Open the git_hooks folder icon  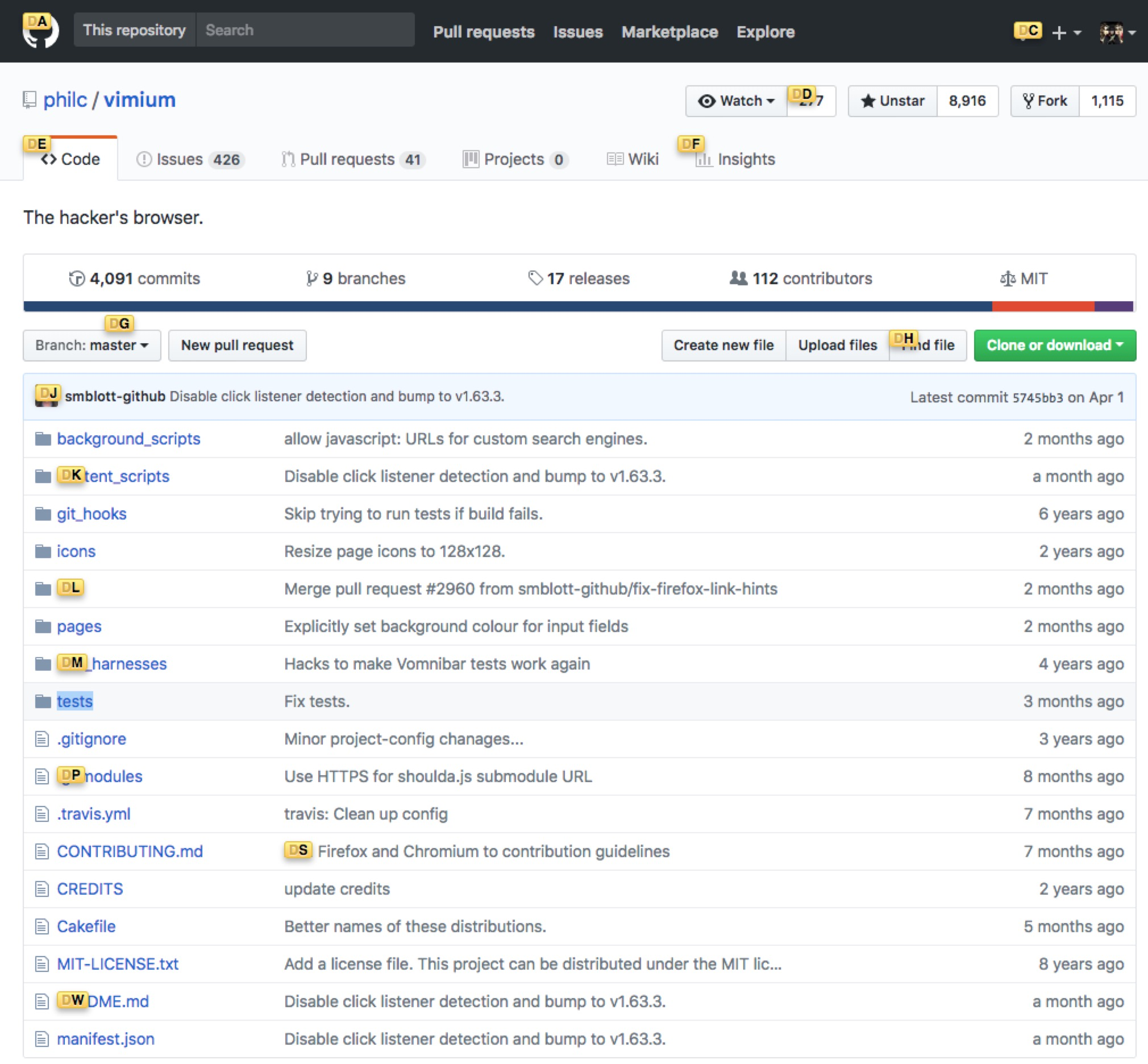[43, 514]
